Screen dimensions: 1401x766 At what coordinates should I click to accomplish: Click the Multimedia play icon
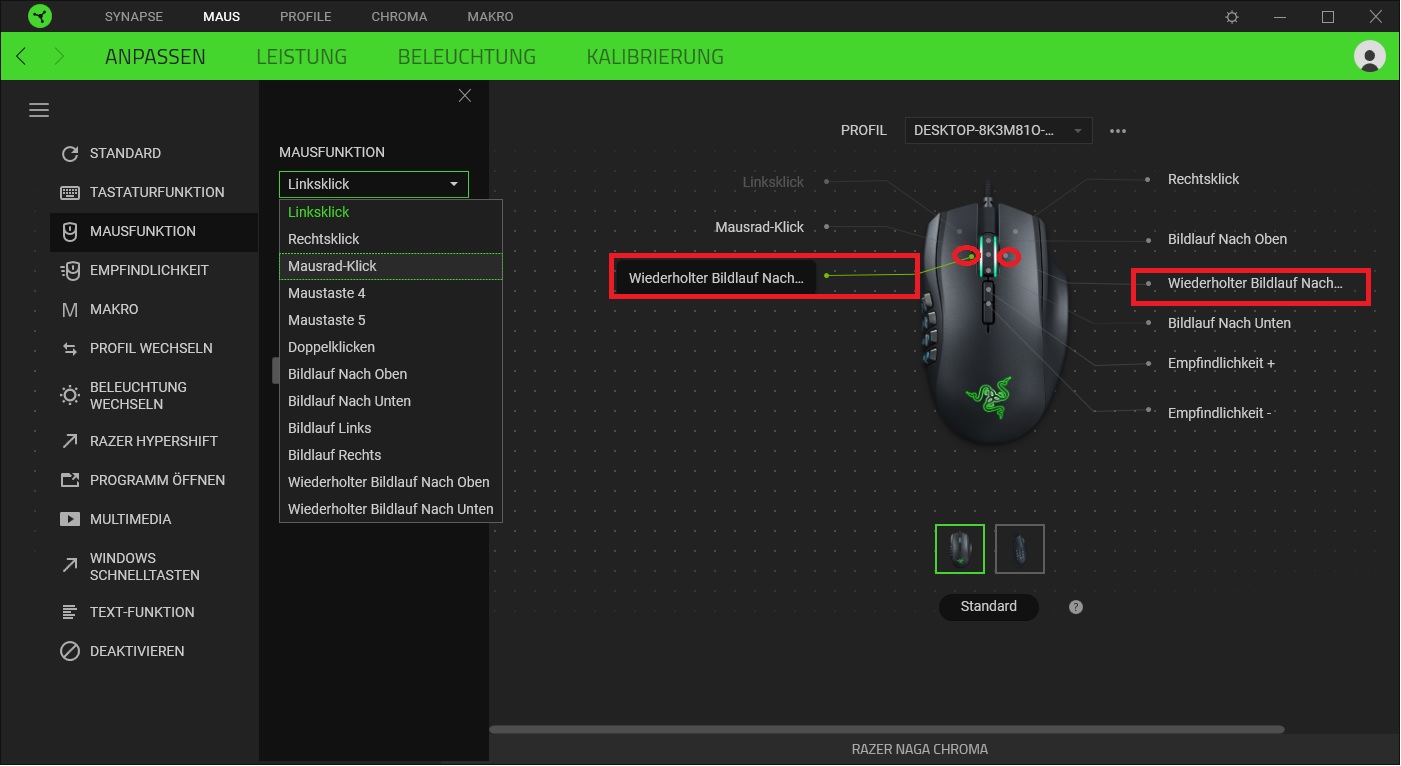coord(70,519)
